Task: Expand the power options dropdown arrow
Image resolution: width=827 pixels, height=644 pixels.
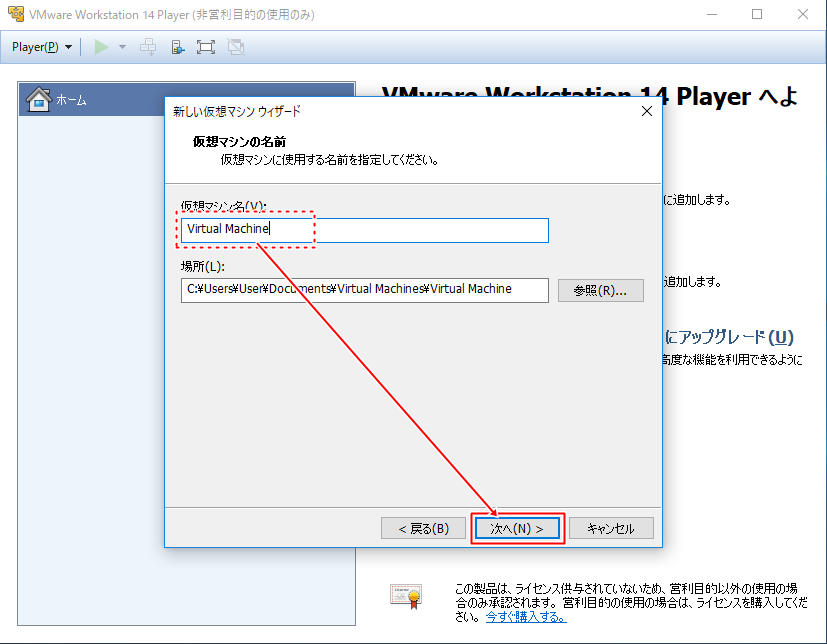Action: coord(122,47)
